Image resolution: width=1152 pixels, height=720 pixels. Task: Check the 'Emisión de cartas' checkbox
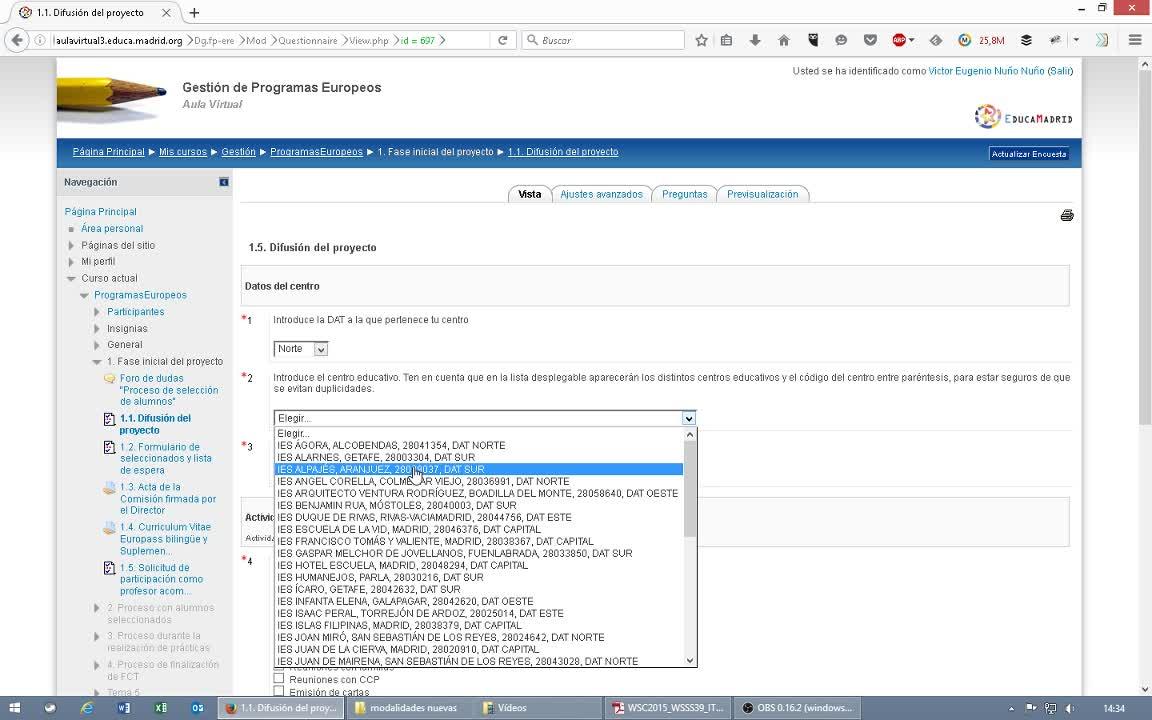tap(278, 691)
